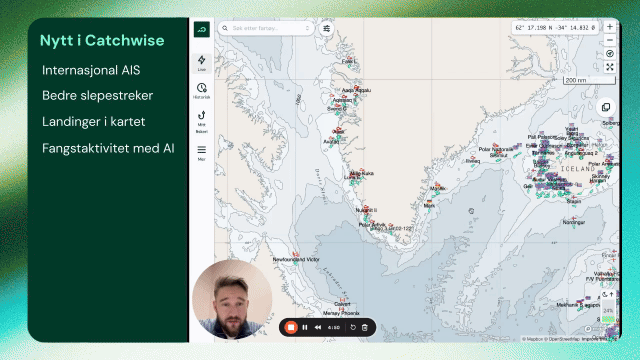
Task: Click the rewind recording button
Action: (318, 327)
